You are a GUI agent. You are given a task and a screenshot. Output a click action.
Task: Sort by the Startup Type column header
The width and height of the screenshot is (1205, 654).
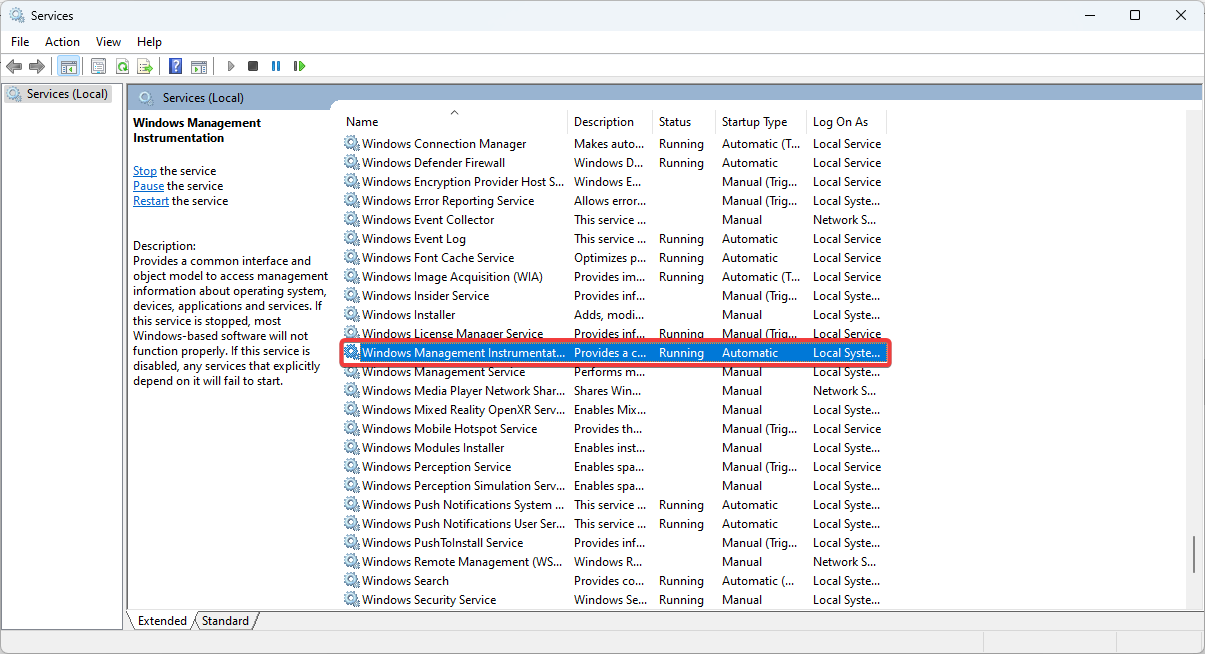point(761,122)
